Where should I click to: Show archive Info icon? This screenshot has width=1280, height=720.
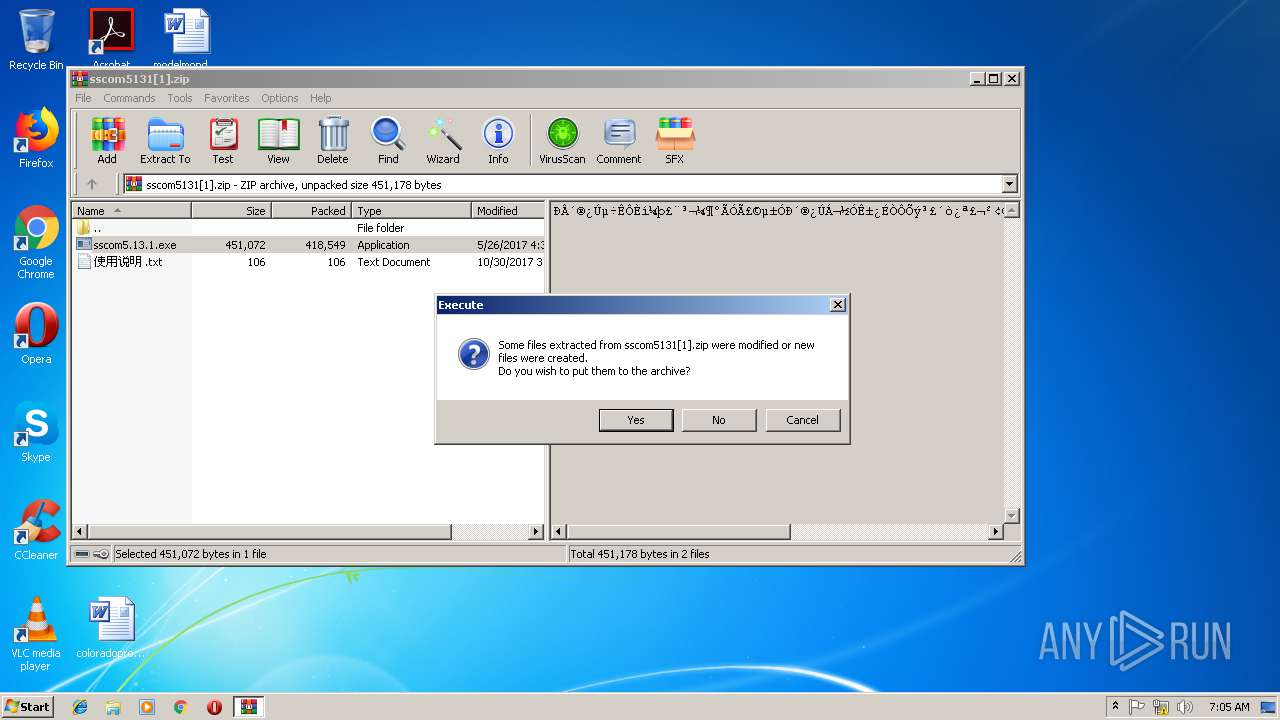[498, 141]
